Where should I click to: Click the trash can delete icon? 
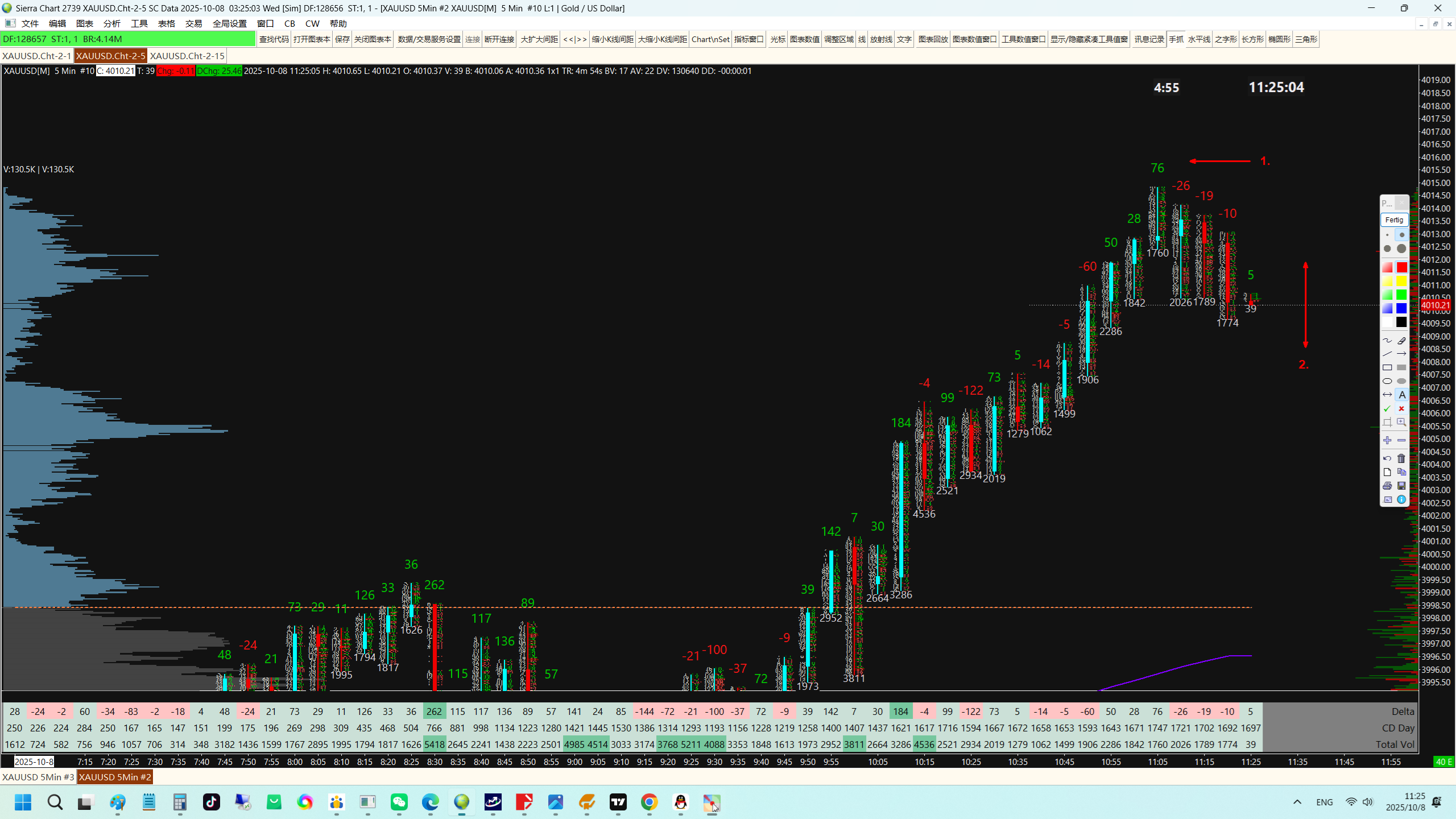1401,458
